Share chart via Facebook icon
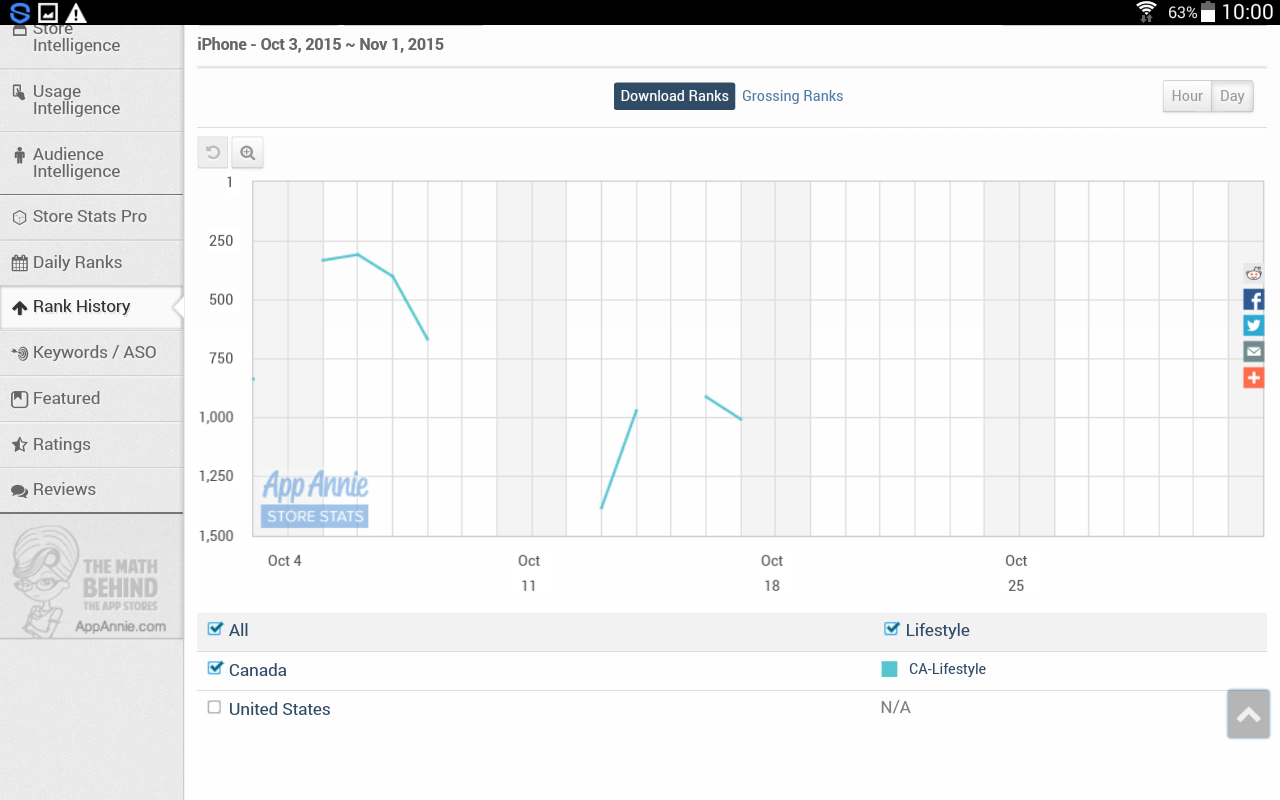 pos(1253,299)
